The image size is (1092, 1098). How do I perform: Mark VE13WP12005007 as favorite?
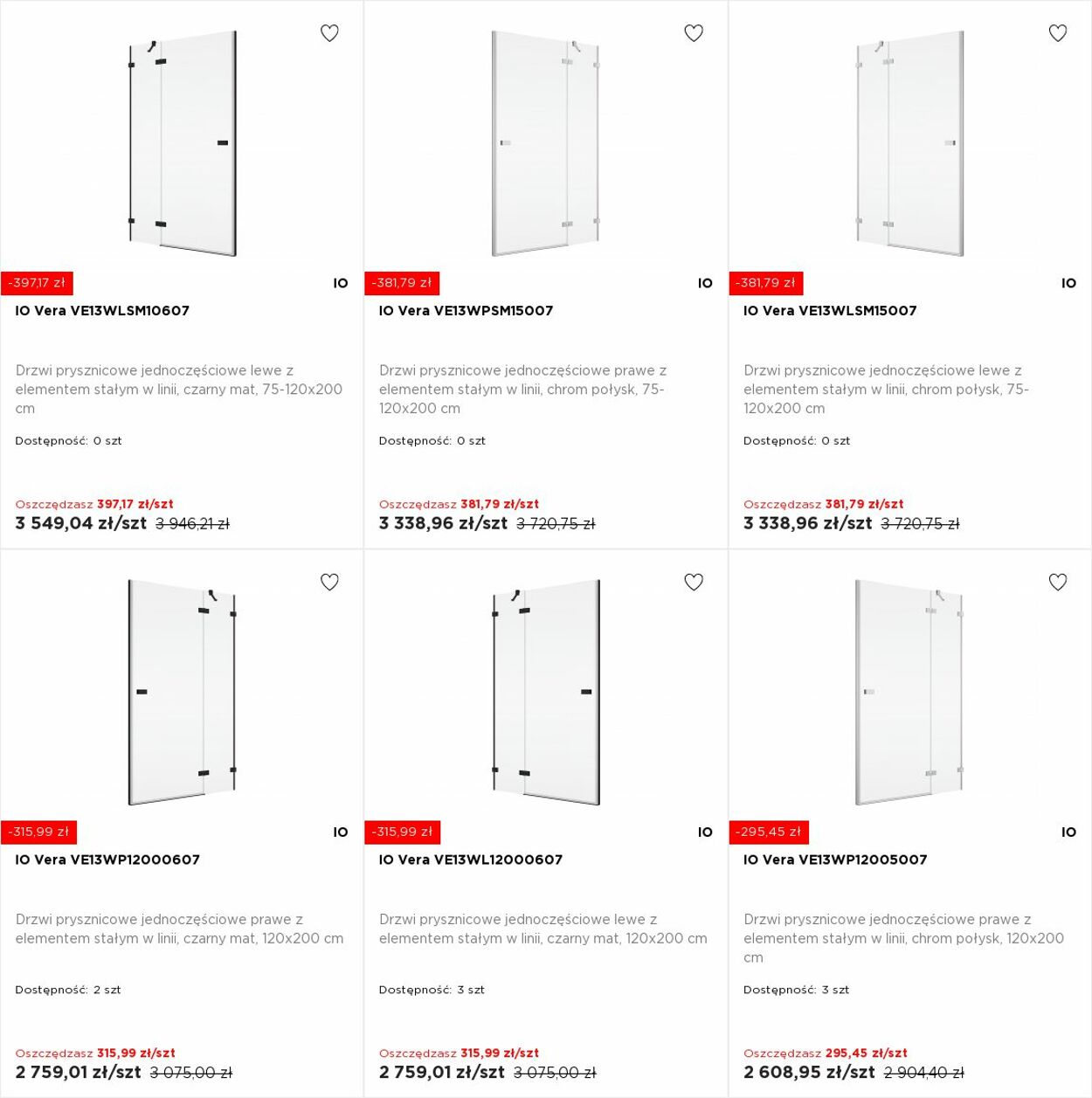pos(1058,582)
